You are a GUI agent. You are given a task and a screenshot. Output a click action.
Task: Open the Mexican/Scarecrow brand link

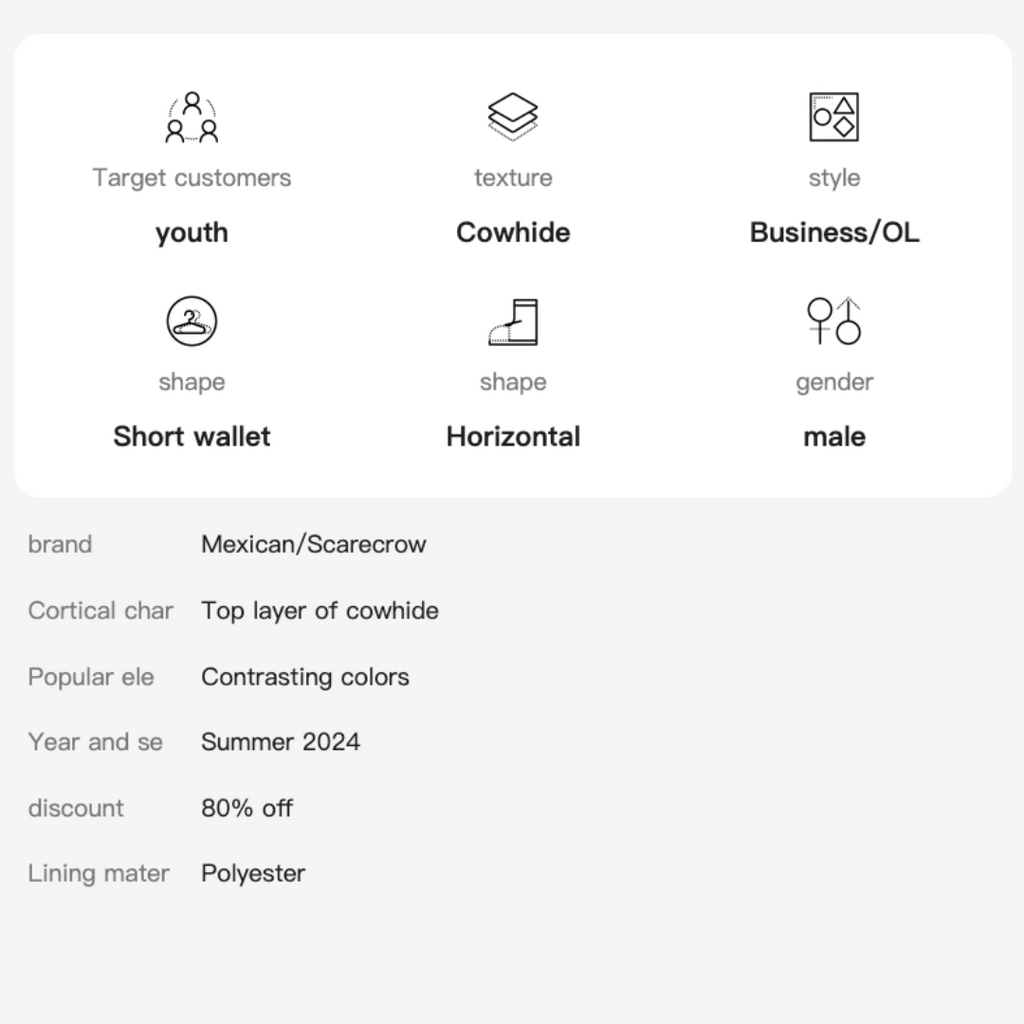click(x=313, y=544)
